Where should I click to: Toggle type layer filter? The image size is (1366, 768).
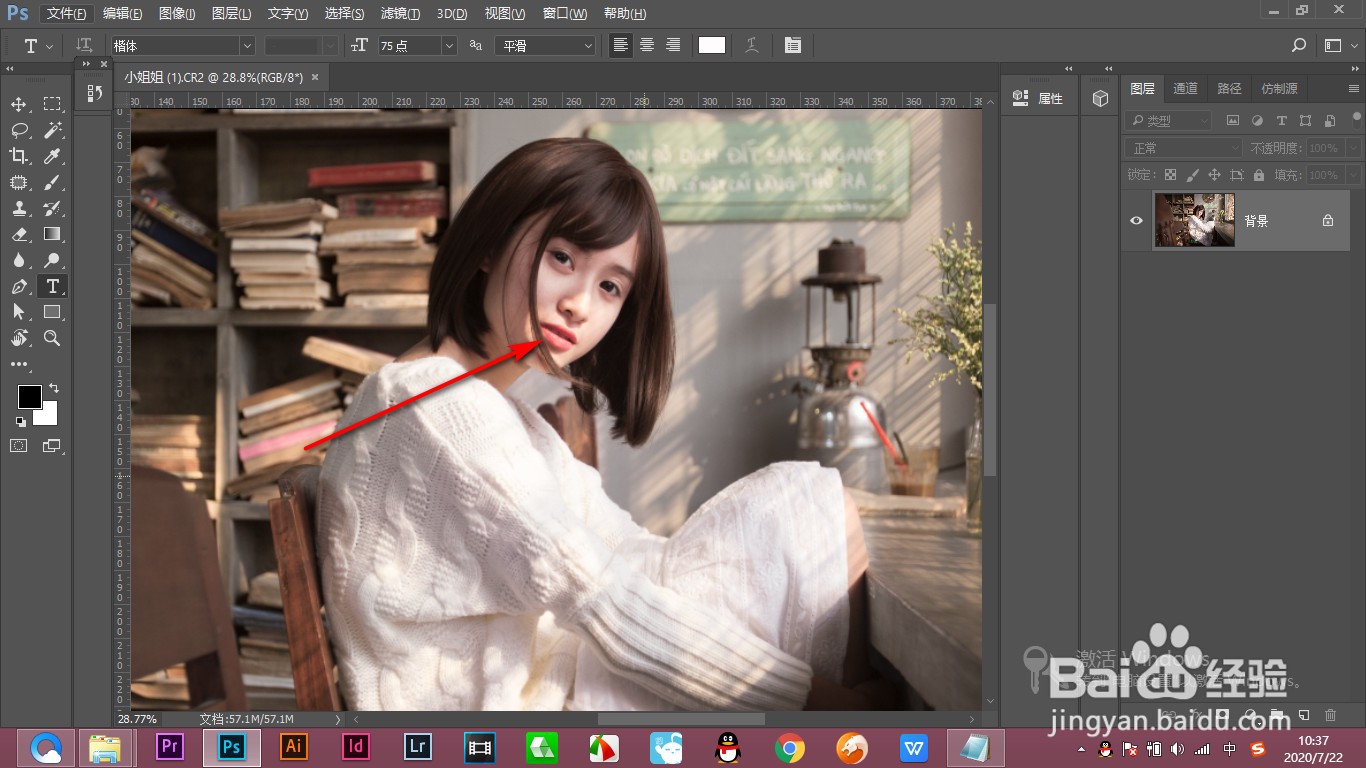click(x=1281, y=121)
